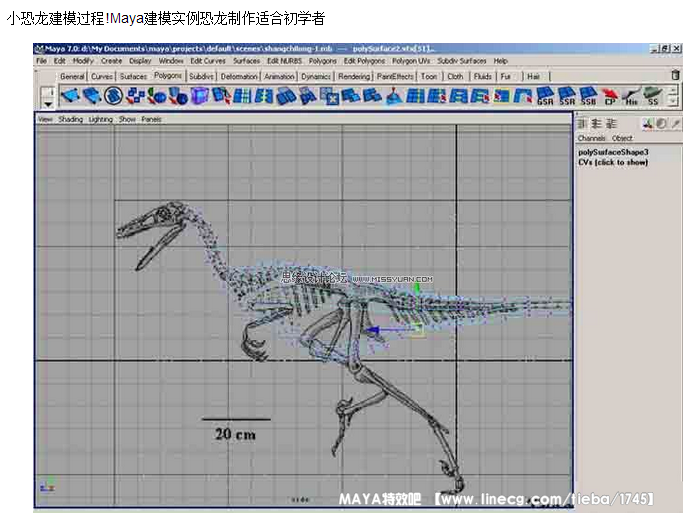This screenshot has height=516, width=688.
Task: Switch to the Dynamics shelf tab
Action: (x=316, y=76)
